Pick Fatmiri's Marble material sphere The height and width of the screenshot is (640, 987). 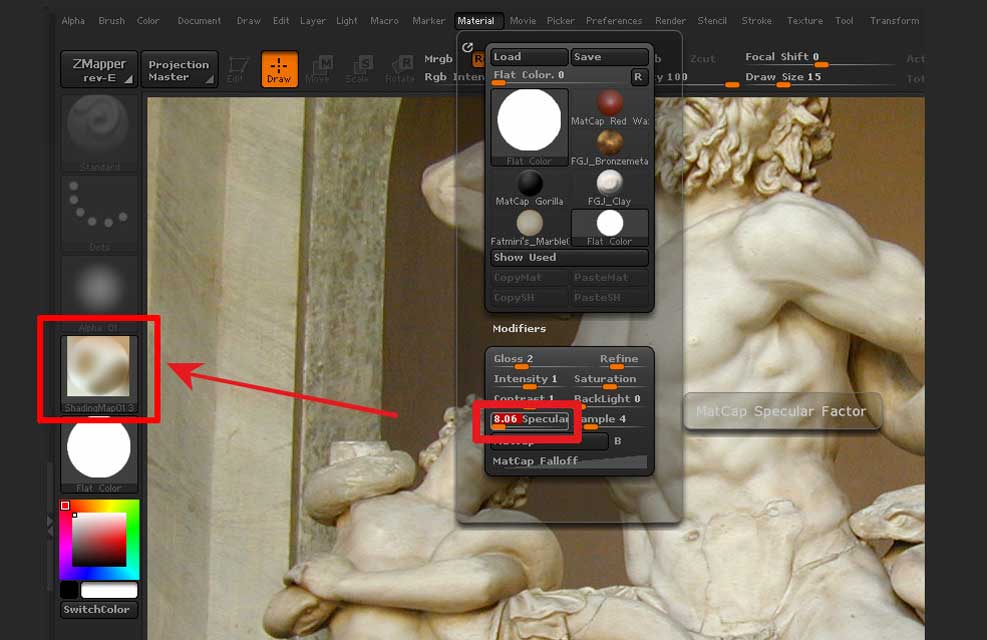(x=530, y=223)
